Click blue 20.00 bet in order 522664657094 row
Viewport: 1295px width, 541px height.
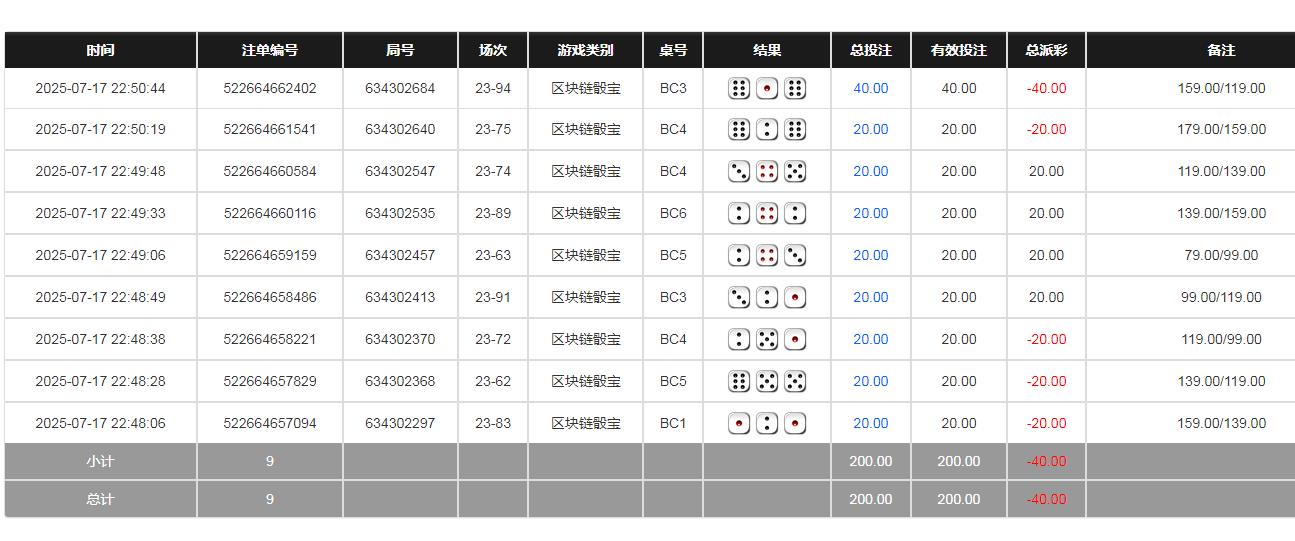870,424
